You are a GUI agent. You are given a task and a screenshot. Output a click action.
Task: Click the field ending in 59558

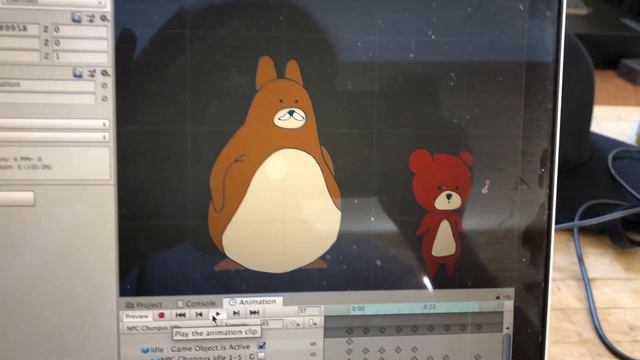[x=20, y=29]
